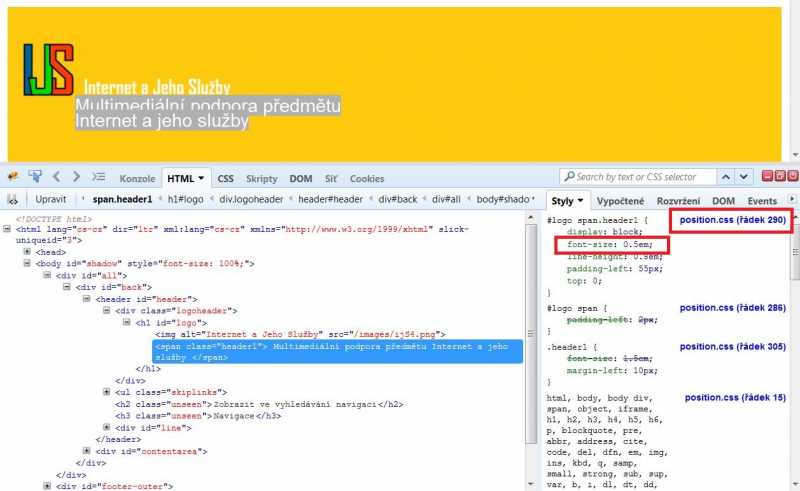Select the img alt="Internet a Jeho Služby" node

[301, 334]
